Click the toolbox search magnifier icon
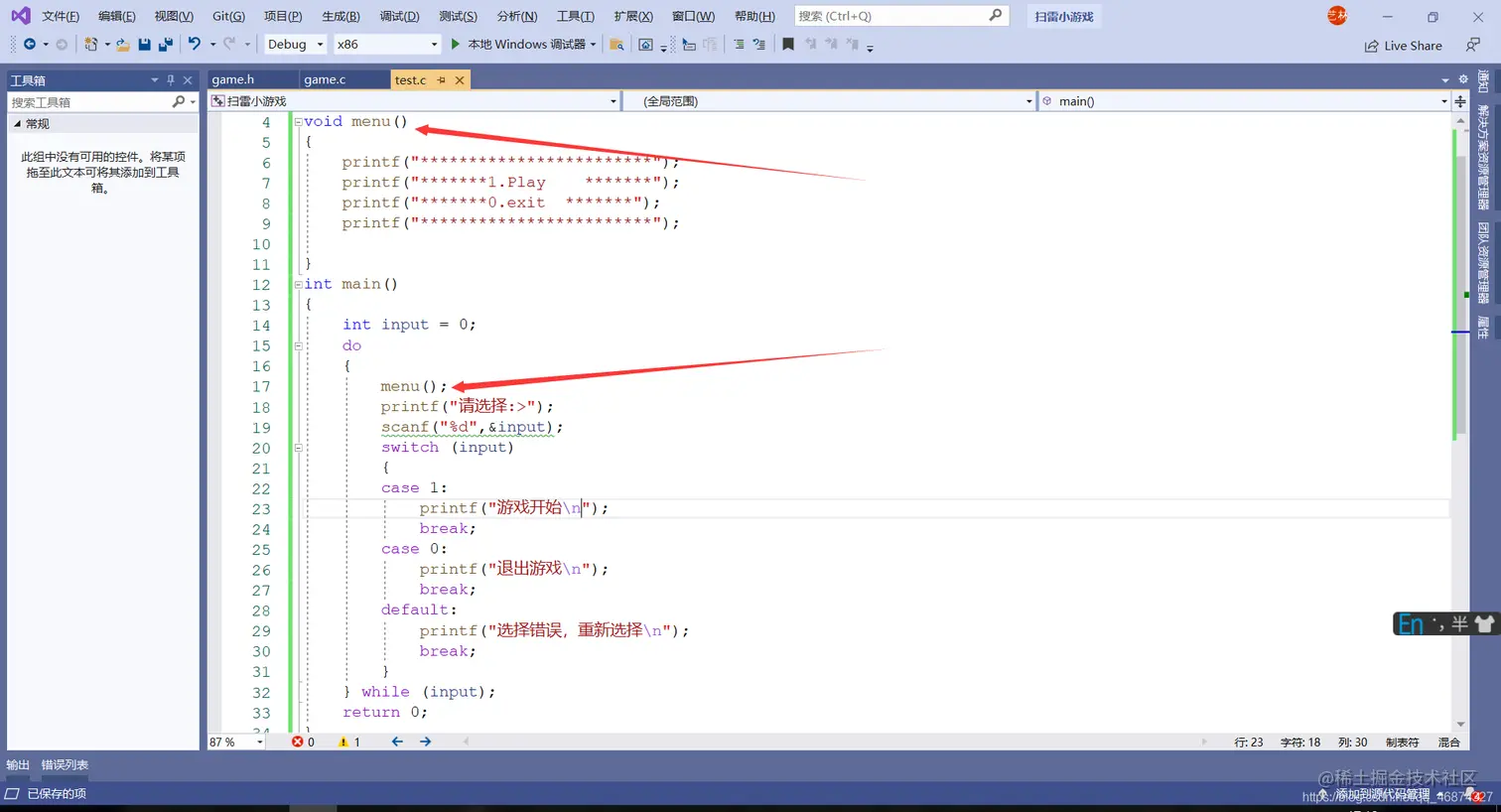 pyautogui.click(x=179, y=101)
